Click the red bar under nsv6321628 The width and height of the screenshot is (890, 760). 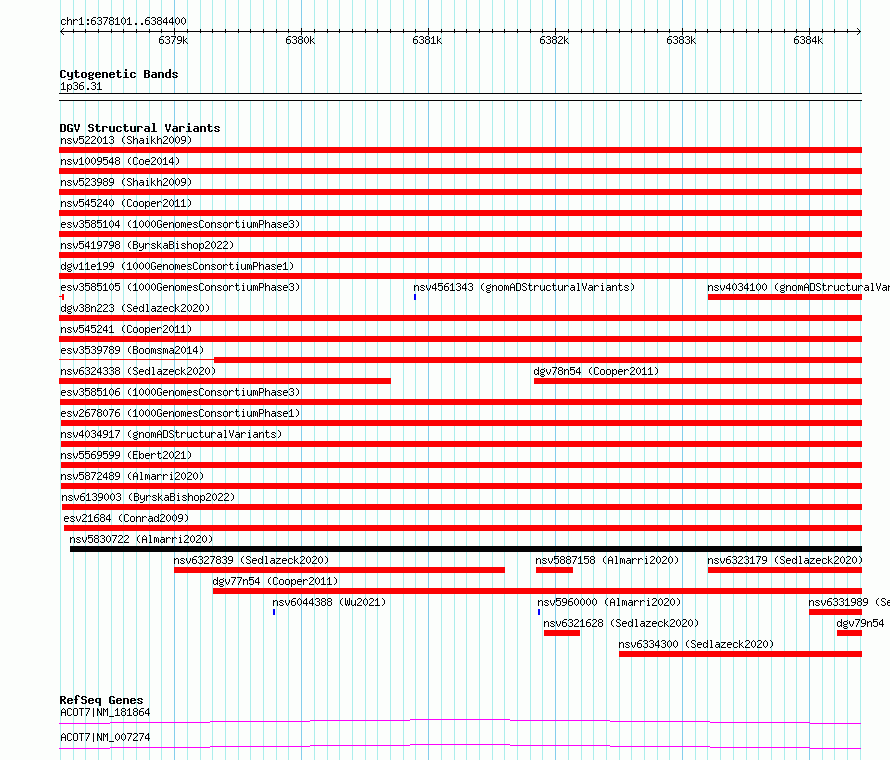point(562,633)
